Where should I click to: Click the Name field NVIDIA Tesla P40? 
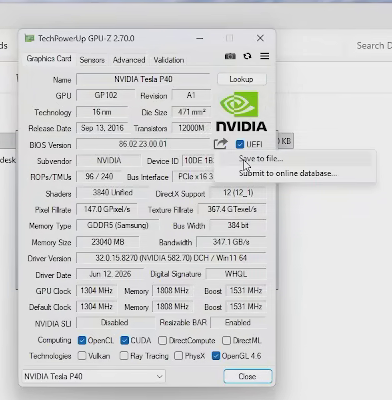(143, 79)
